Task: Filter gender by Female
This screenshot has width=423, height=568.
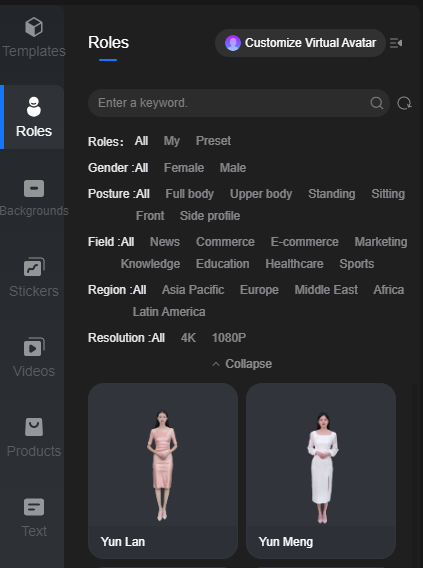Action: pos(184,168)
